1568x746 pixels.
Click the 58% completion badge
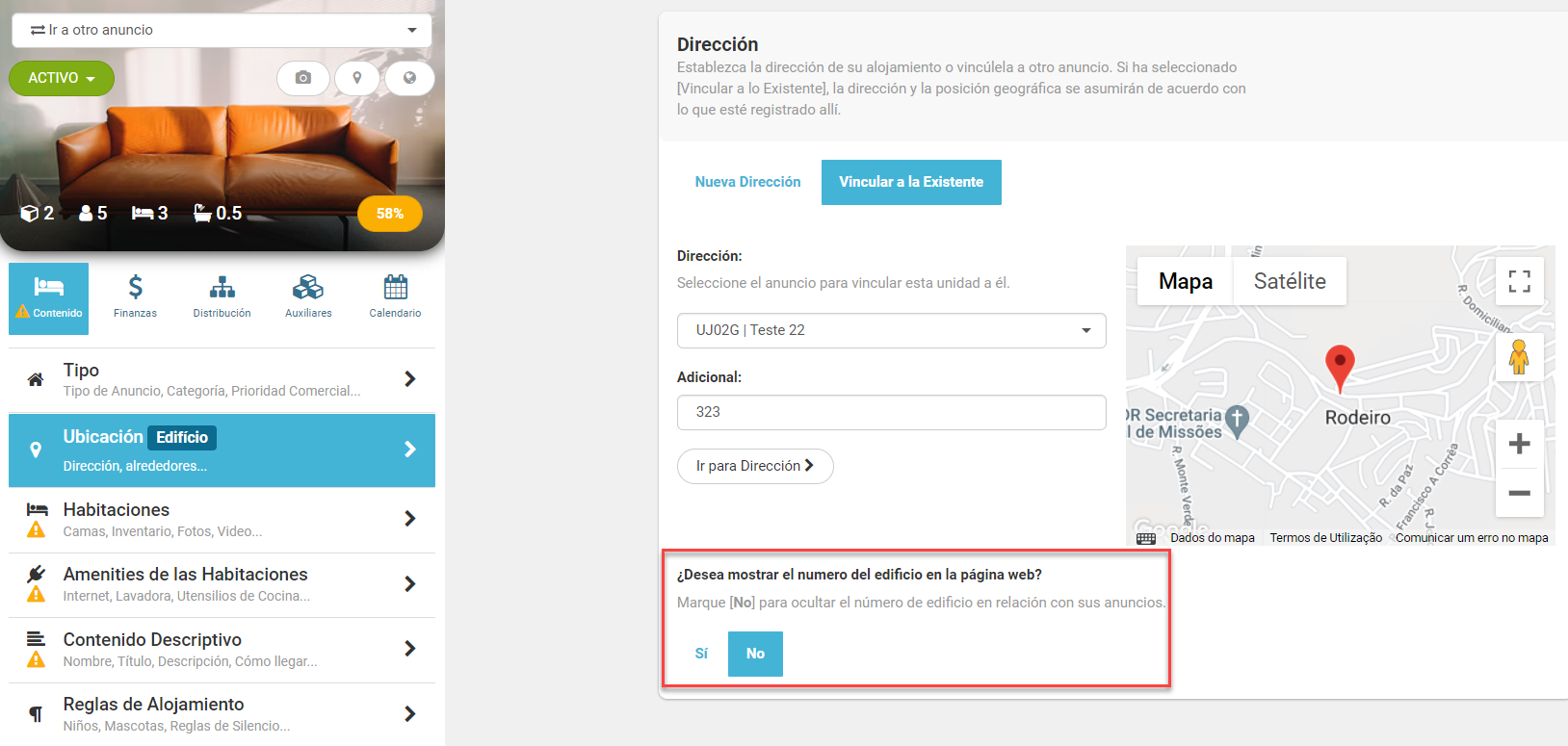tap(389, 214)
